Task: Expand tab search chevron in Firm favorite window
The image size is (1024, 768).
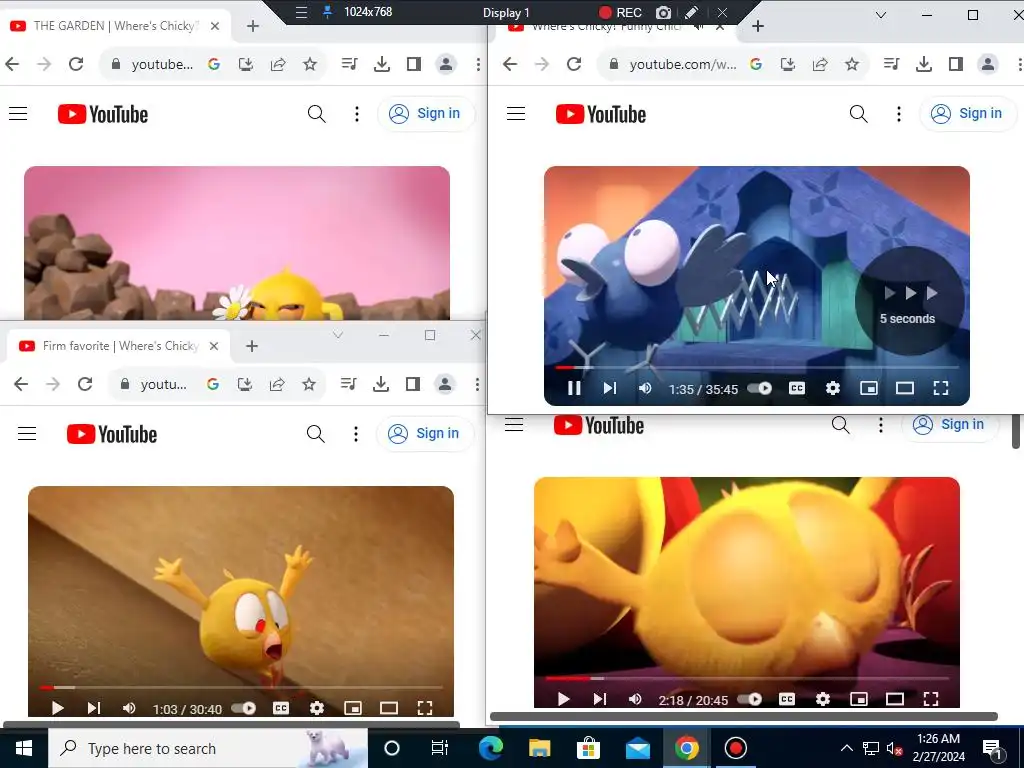Action: [338, 335]
